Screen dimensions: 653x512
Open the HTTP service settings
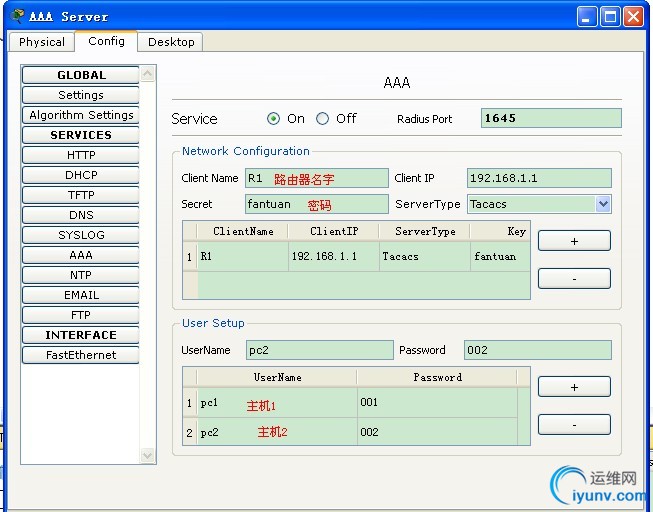click(x=81, y=155)
